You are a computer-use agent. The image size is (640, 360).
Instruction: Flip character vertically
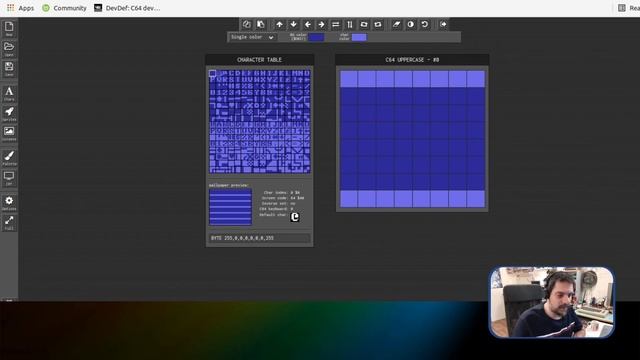(x=350, y=24)
